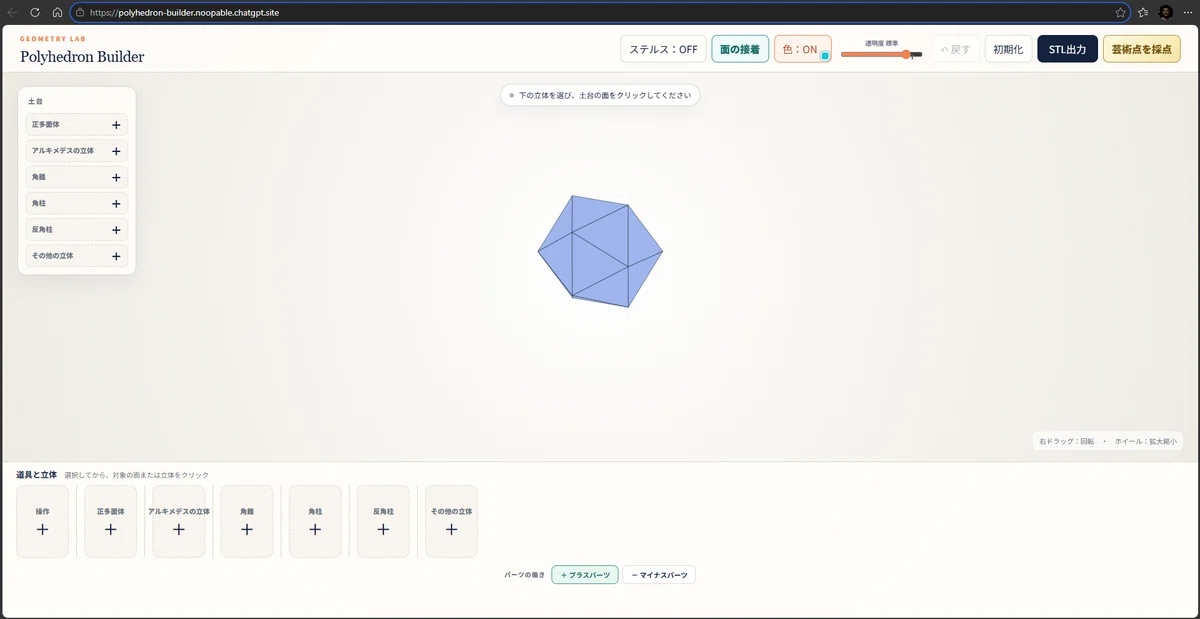
Task: Click the site lock icon in address bar
Action: [81, 12]
